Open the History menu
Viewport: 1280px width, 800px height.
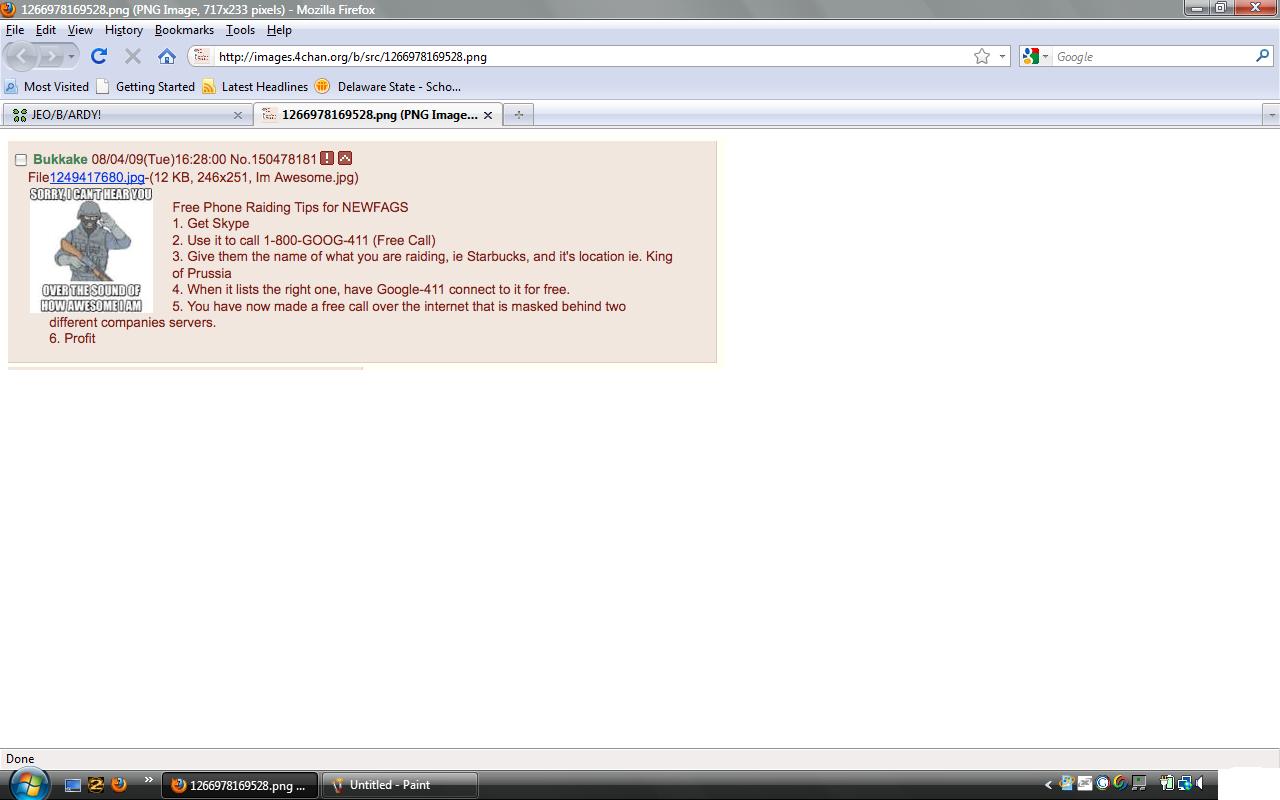click(124, 30)
